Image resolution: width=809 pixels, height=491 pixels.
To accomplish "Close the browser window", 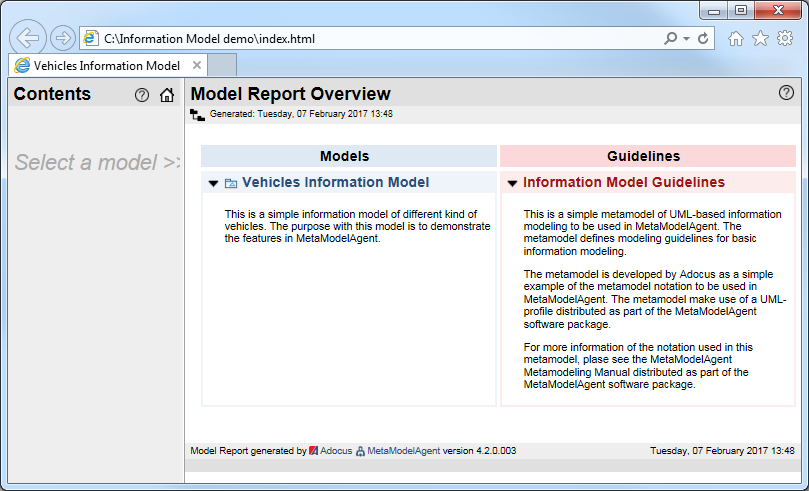I will point(779,10).
